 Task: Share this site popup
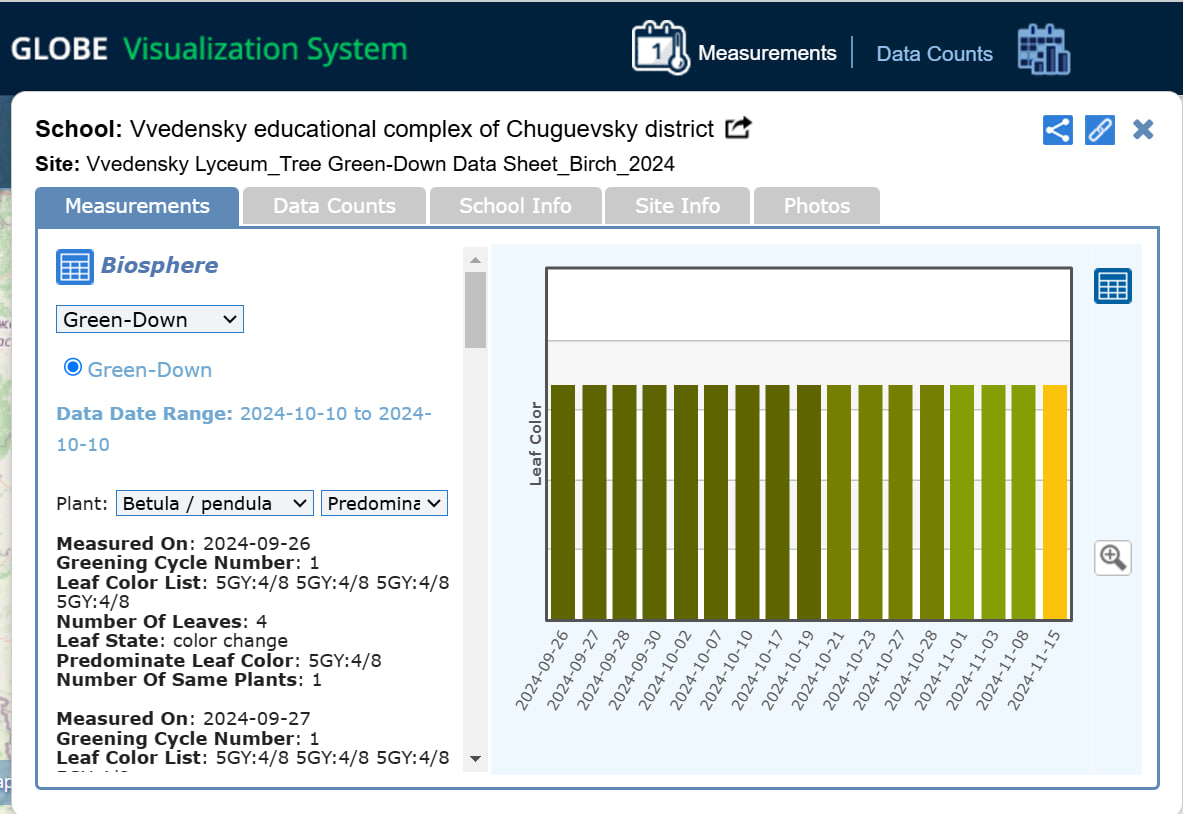coord(1058,130)
